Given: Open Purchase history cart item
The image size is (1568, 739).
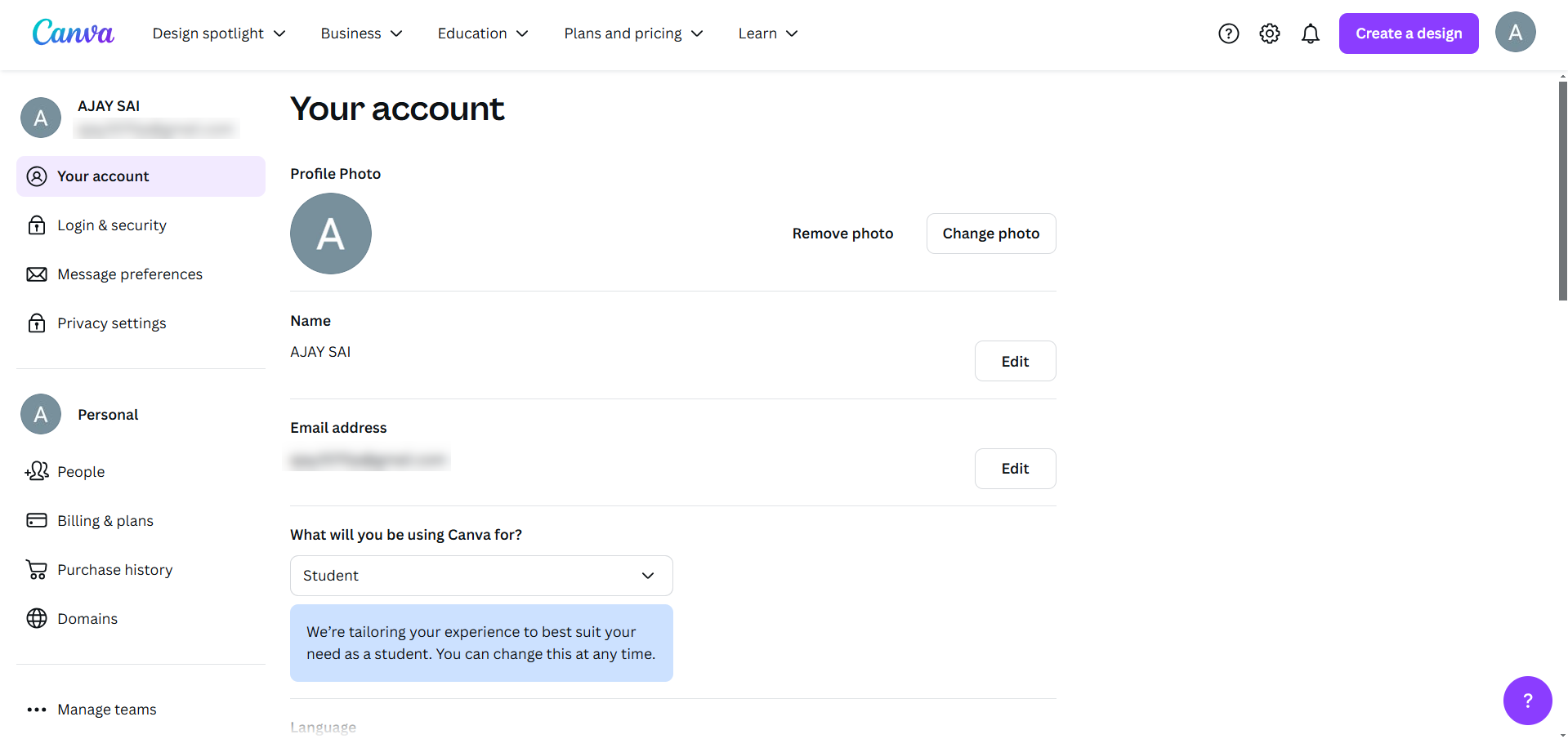Looking at the screenshot, I should (114, 570).
